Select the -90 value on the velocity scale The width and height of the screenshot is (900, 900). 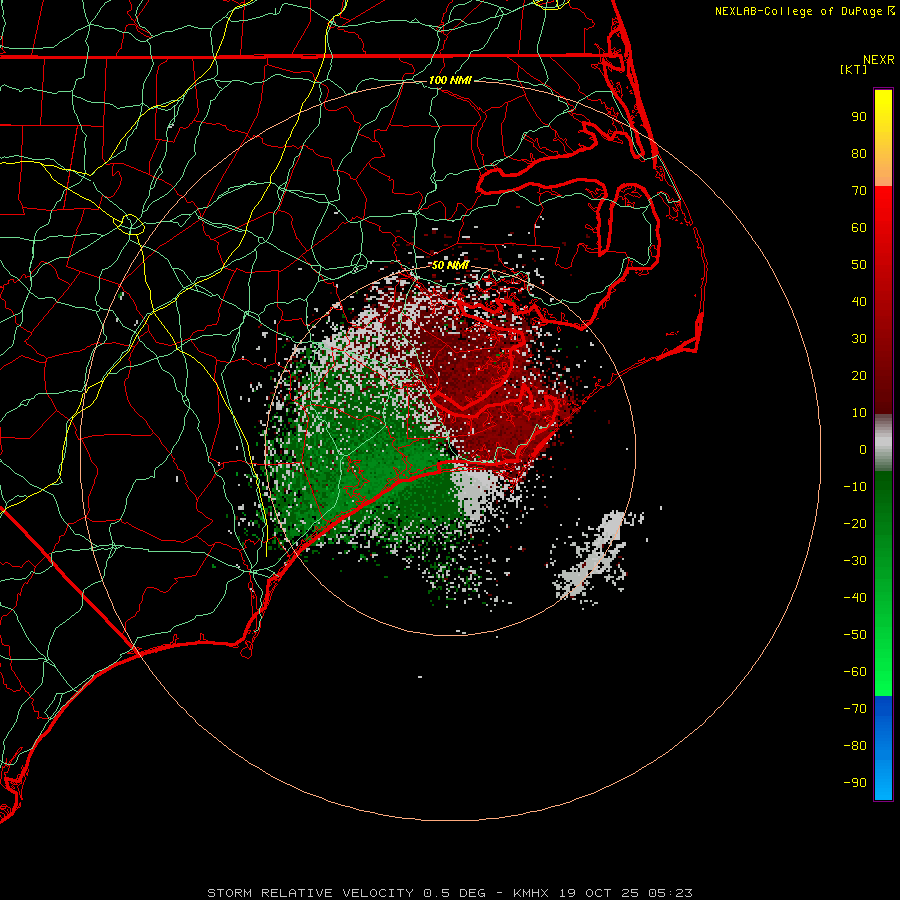click(855, 782)
